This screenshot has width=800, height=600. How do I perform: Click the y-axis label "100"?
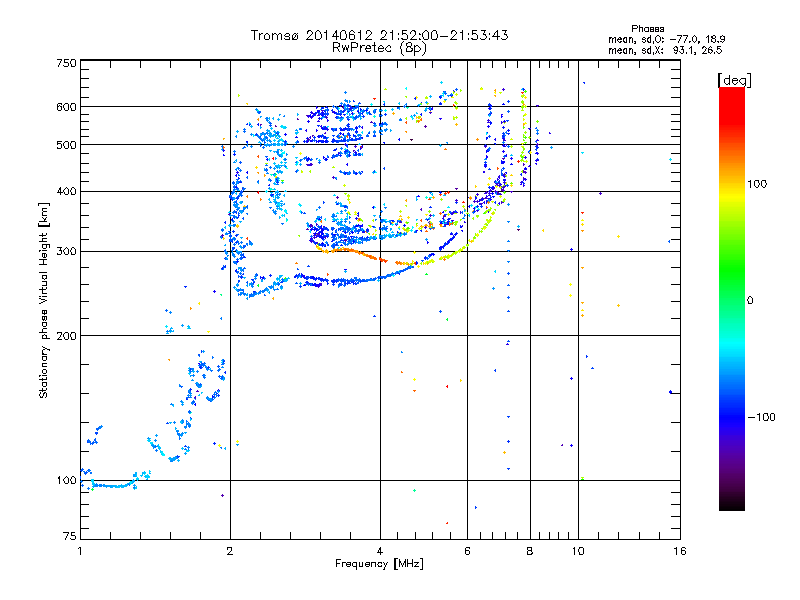coord(66,480)
